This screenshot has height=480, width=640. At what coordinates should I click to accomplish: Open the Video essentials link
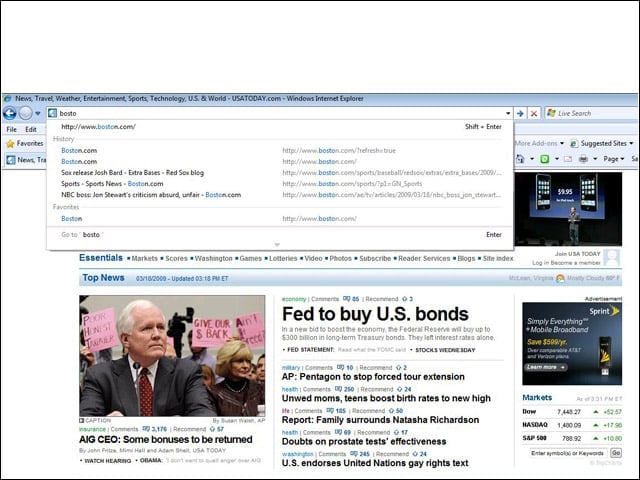pyautogui.click(x=313, y=258)
